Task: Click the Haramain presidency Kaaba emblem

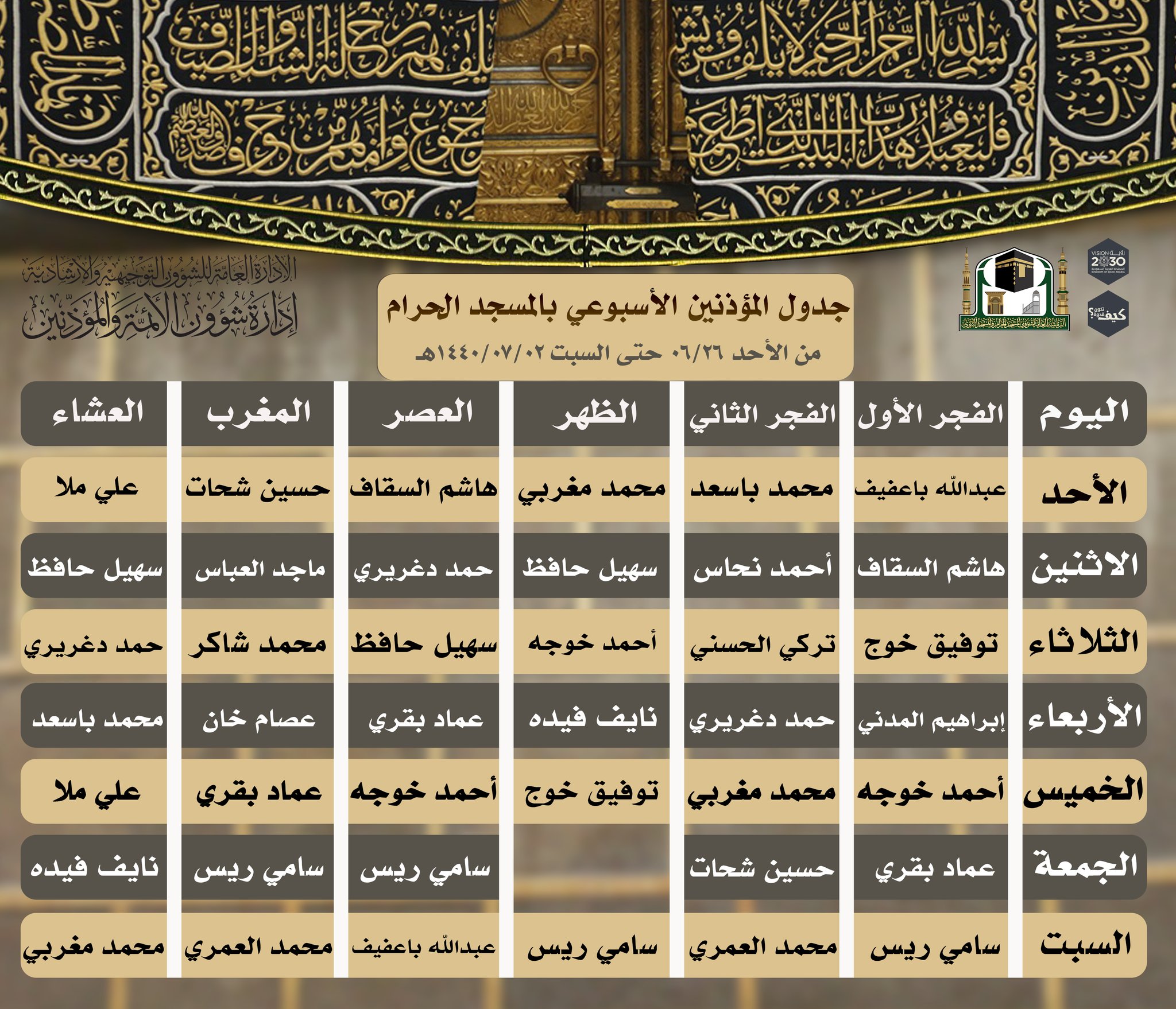Action: [1014, 290]
